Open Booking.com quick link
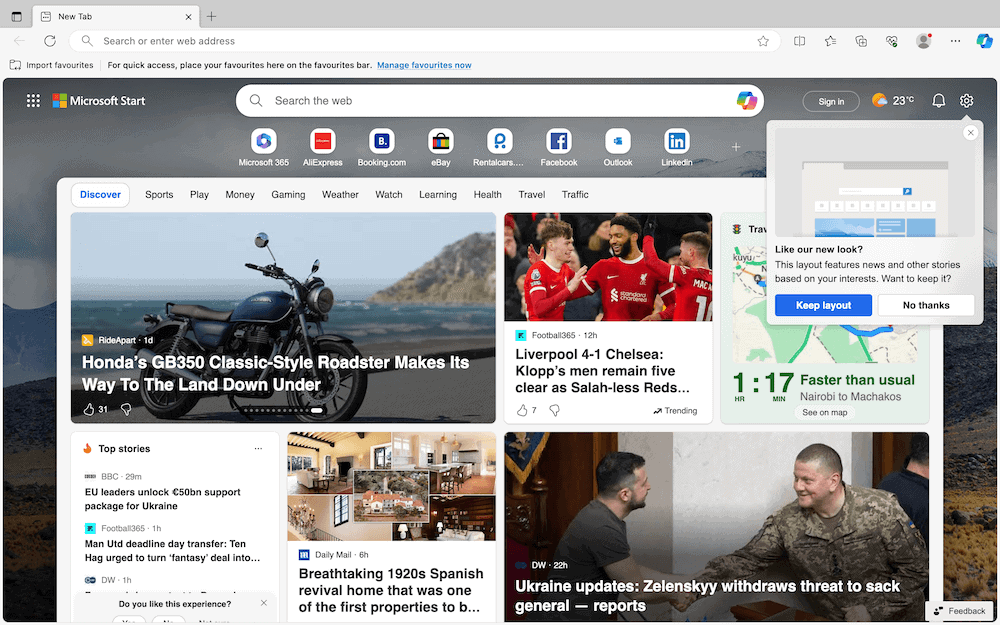The image size is (1000, 625). 381,147
